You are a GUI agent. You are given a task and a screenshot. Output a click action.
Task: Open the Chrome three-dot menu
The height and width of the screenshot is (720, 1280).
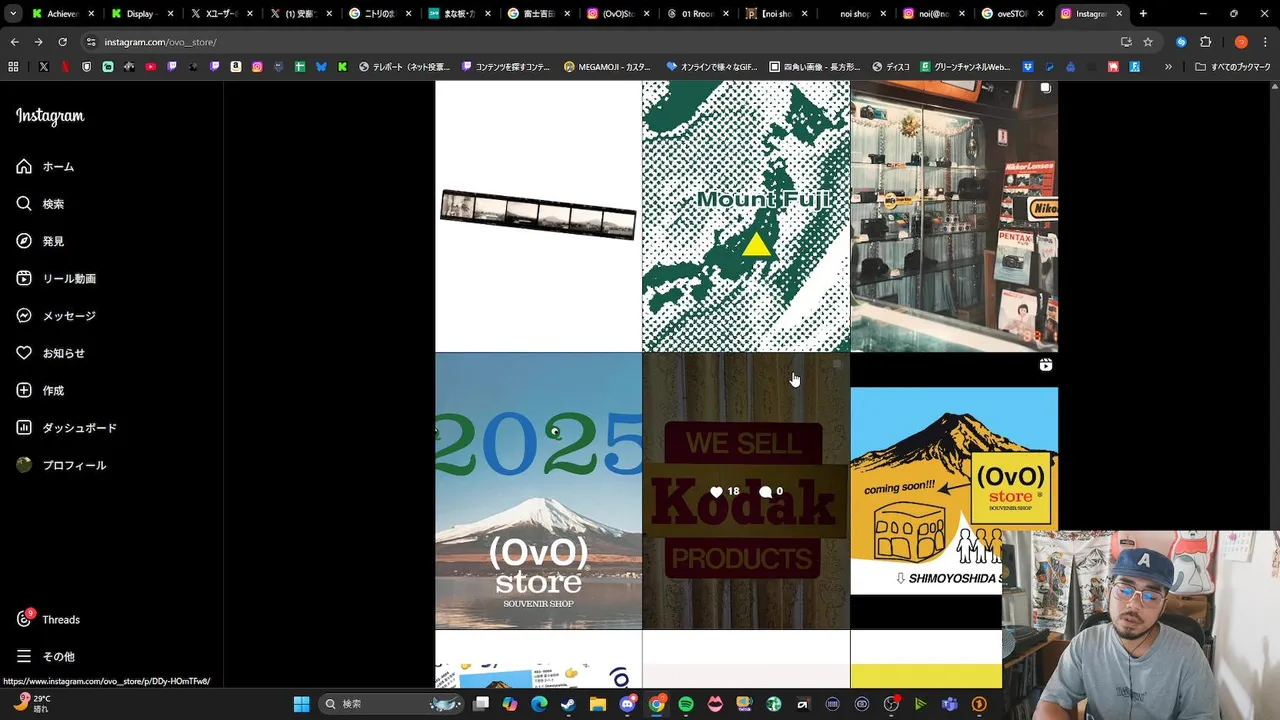point(1265,42)
